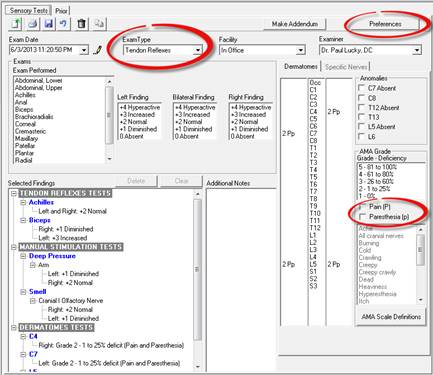
Task: Open the Facility In Office dropdown
Action: (x=301, y=50)
